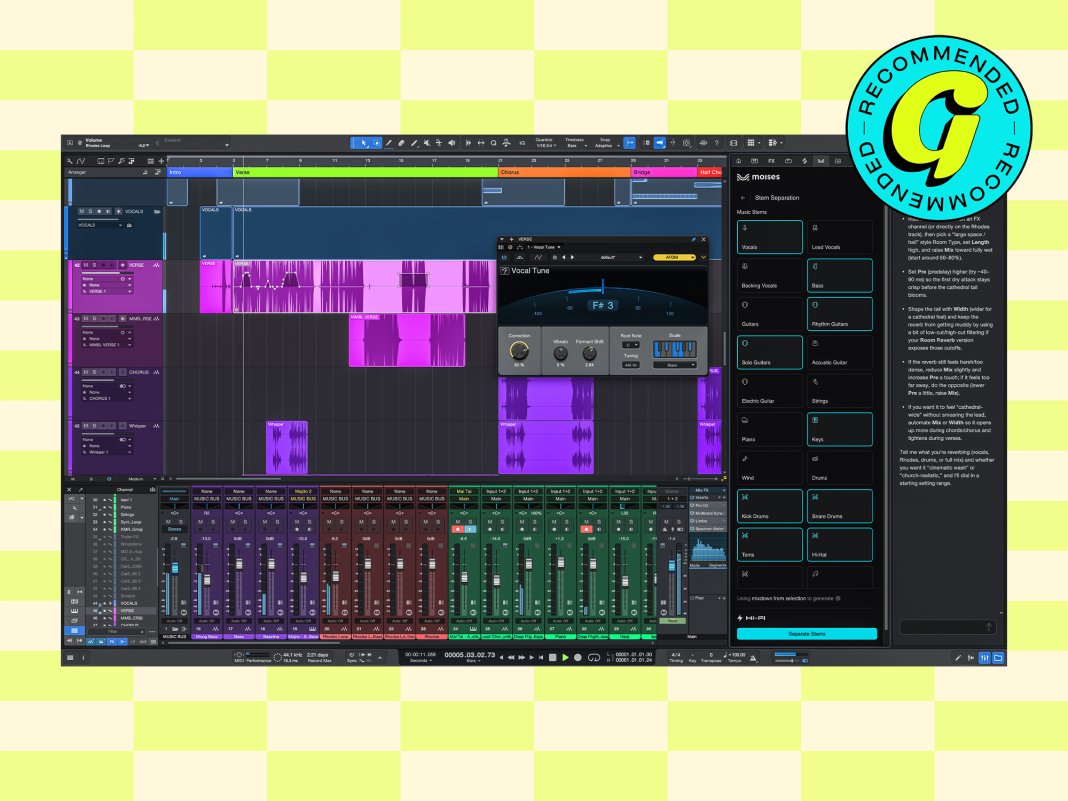This screenshot has width=1068, height=801.
Task: Solo the VOCALS folder track
Action: (90, 211)
